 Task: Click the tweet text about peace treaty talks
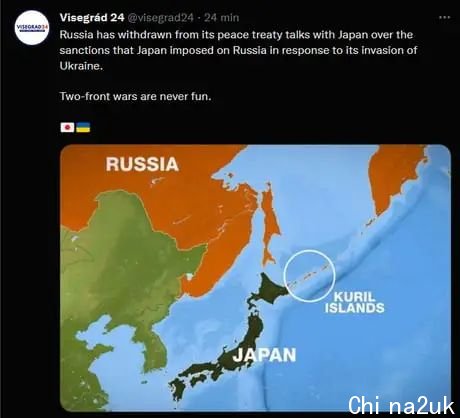tap(238, 50)
